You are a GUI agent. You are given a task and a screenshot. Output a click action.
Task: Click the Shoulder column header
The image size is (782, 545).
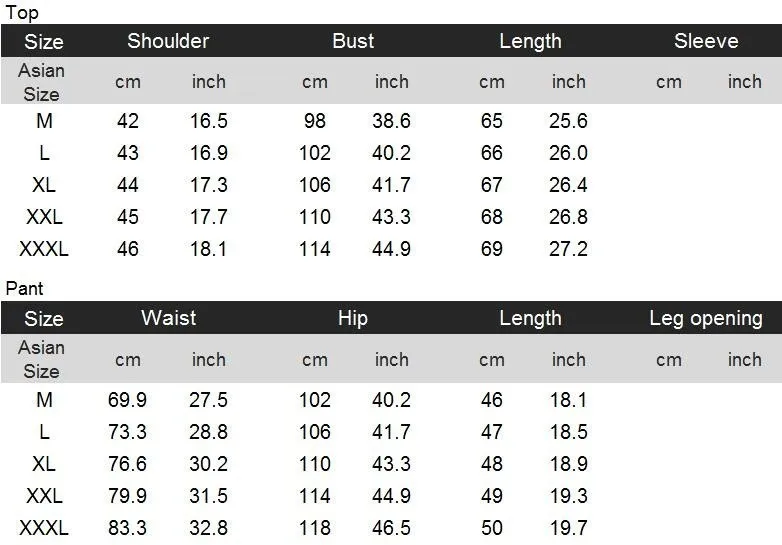[168, 41]
